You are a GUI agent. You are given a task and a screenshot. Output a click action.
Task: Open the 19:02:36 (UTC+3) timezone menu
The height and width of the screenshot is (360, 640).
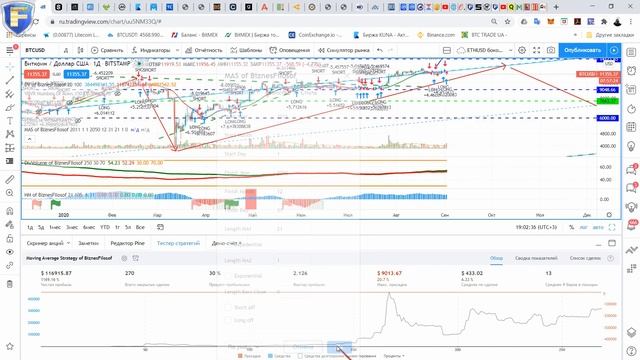click(536, 227)
